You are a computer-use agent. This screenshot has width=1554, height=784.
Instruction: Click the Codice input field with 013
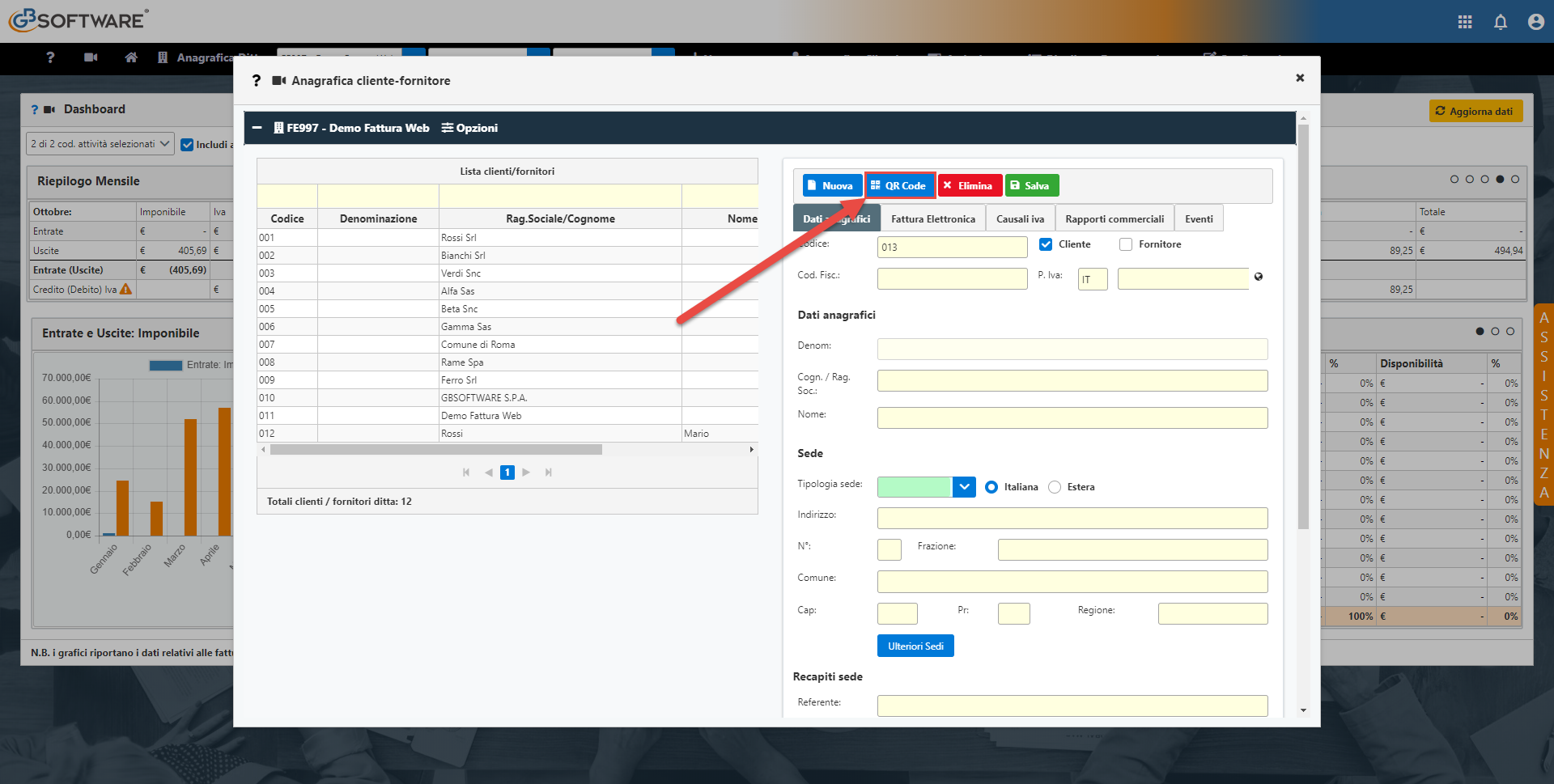tap(952, 247)
